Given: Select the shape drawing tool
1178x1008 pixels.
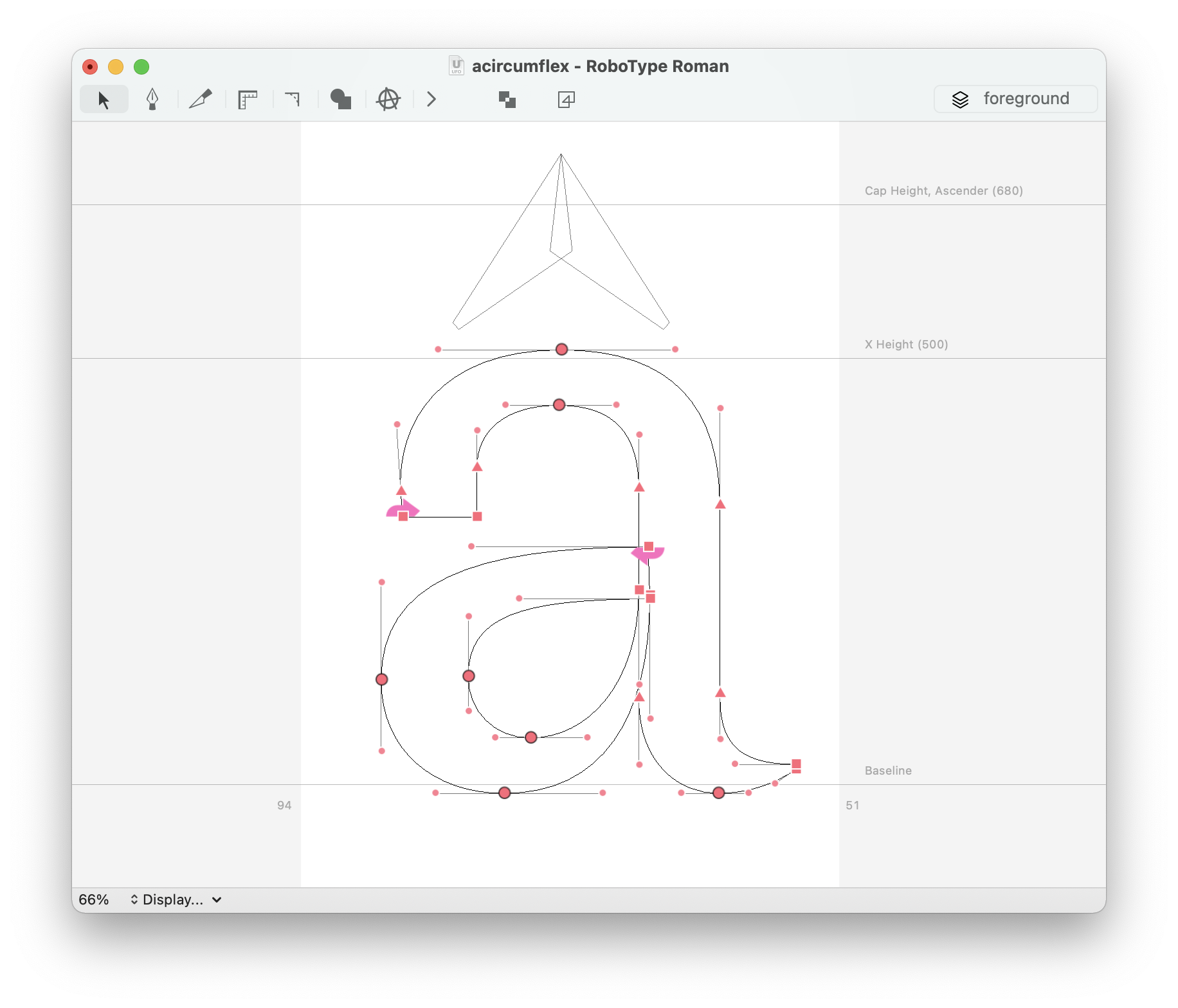Looking at the screenshot, I should pyautogui.click(x=341, y=99).
